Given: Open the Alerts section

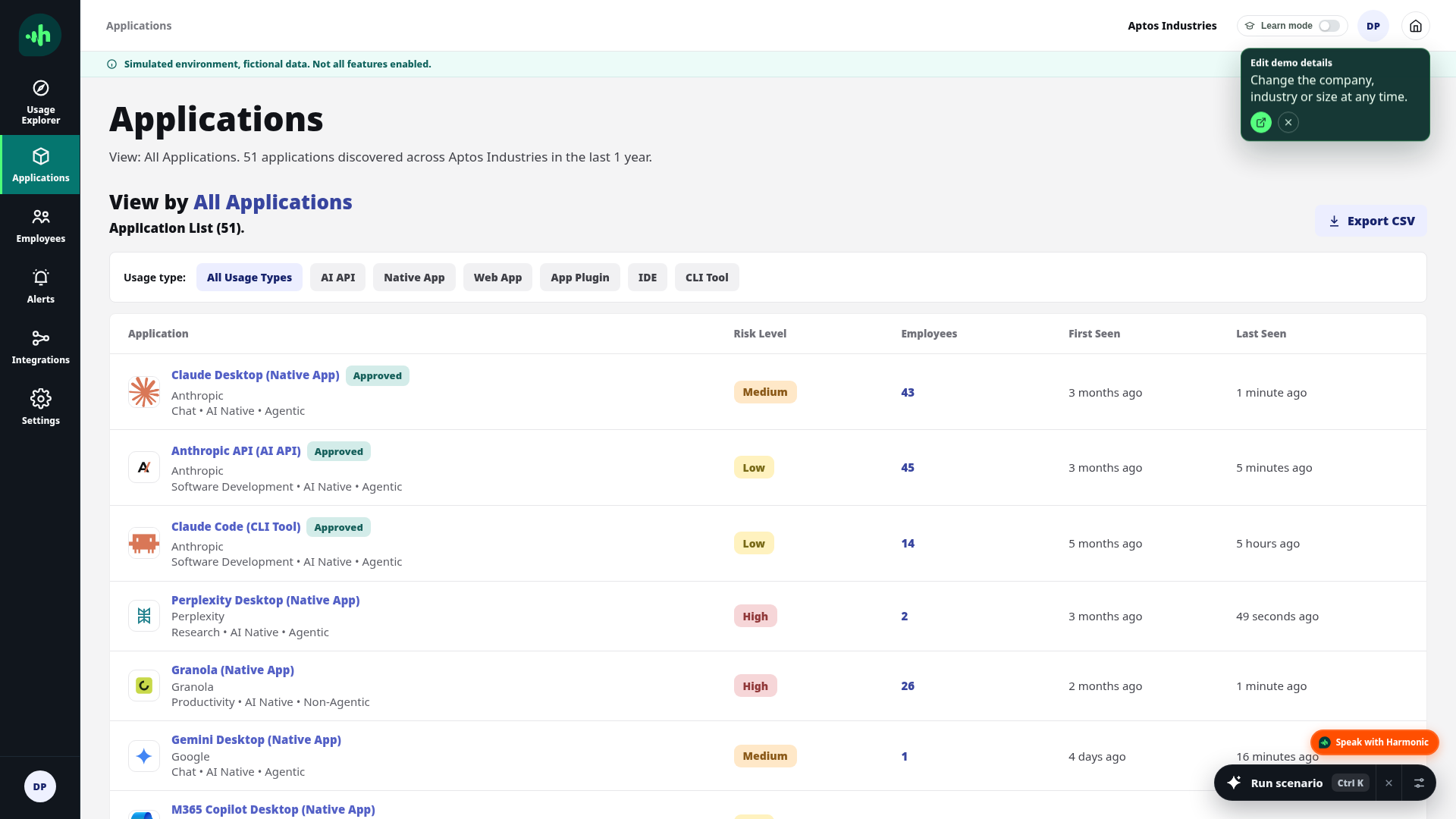Looking at the screenshot, I should point(40,286).
